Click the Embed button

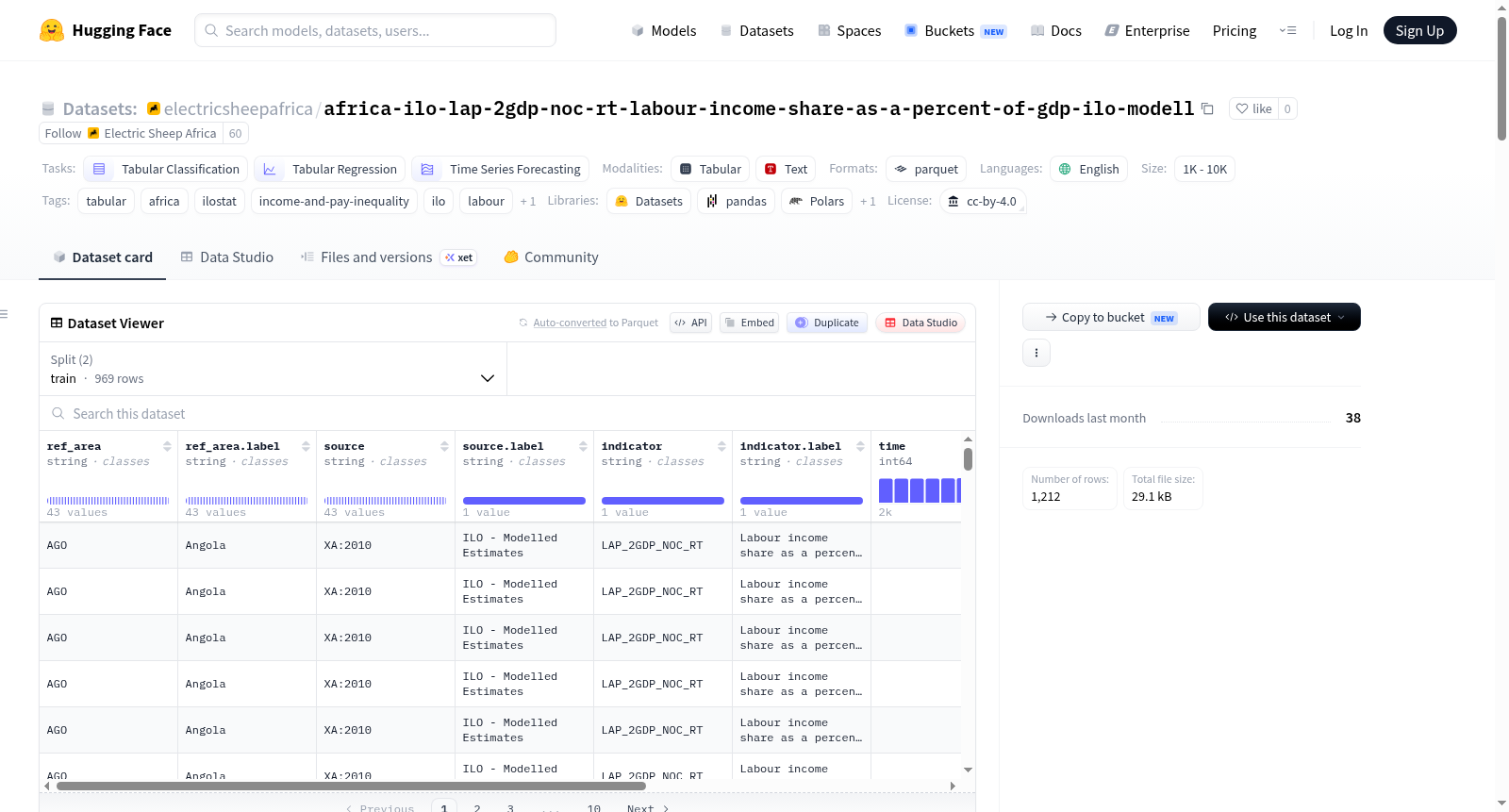click(749, 323)
